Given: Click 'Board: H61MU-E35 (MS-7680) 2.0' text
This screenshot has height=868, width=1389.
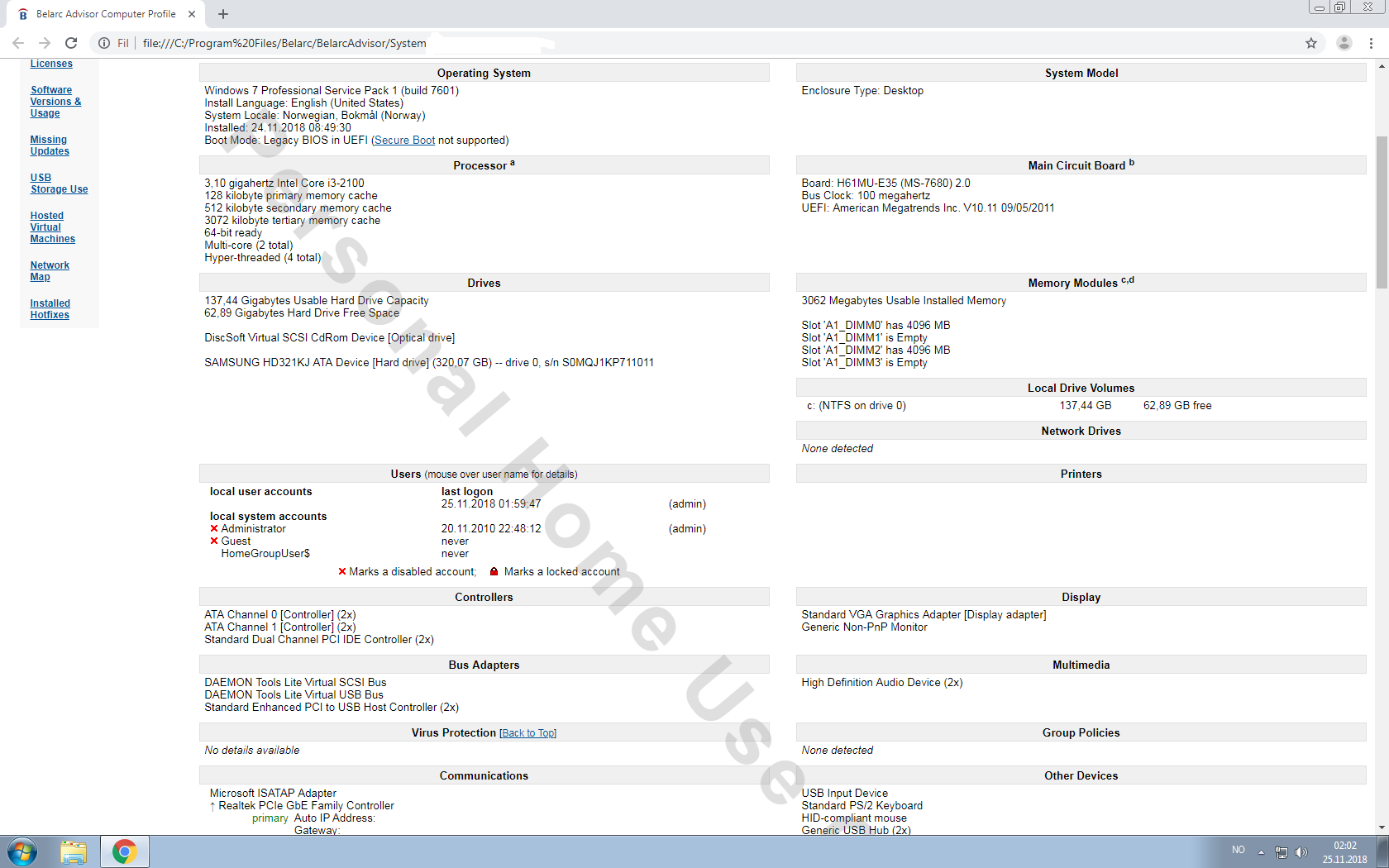Looking at the screenshot, I should tap(885, 184).
